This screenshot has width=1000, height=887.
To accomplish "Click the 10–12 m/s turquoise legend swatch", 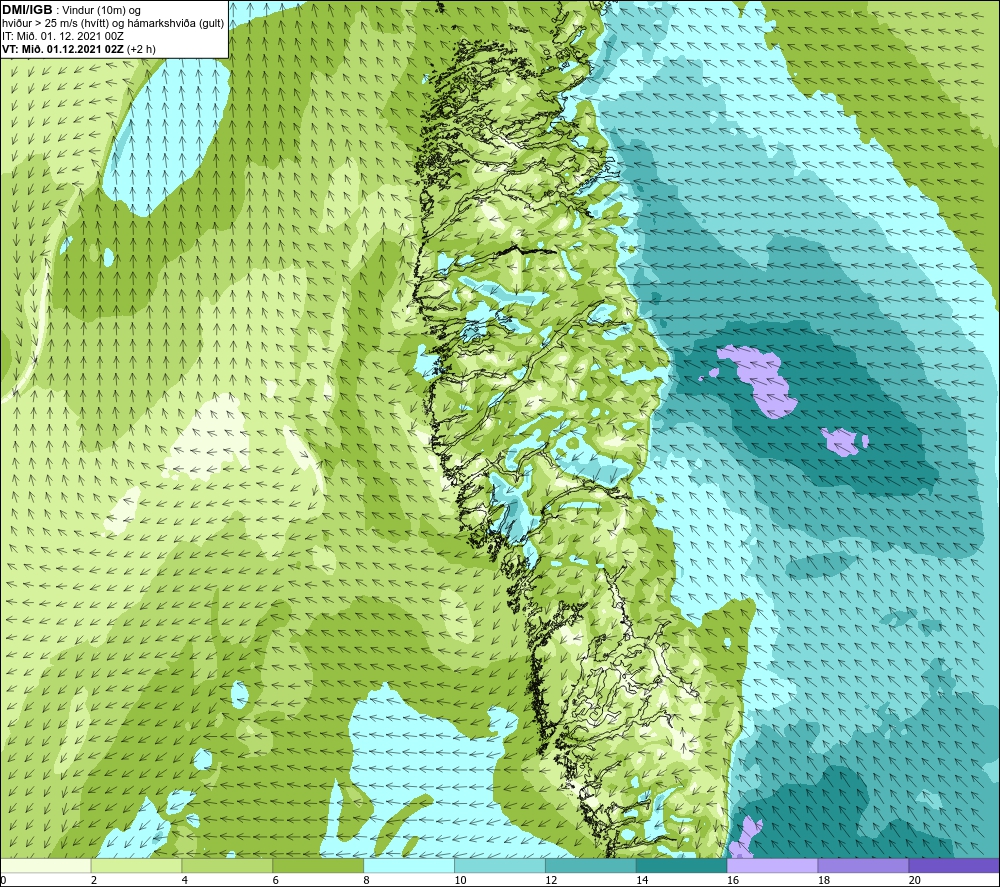I will 500,865.
